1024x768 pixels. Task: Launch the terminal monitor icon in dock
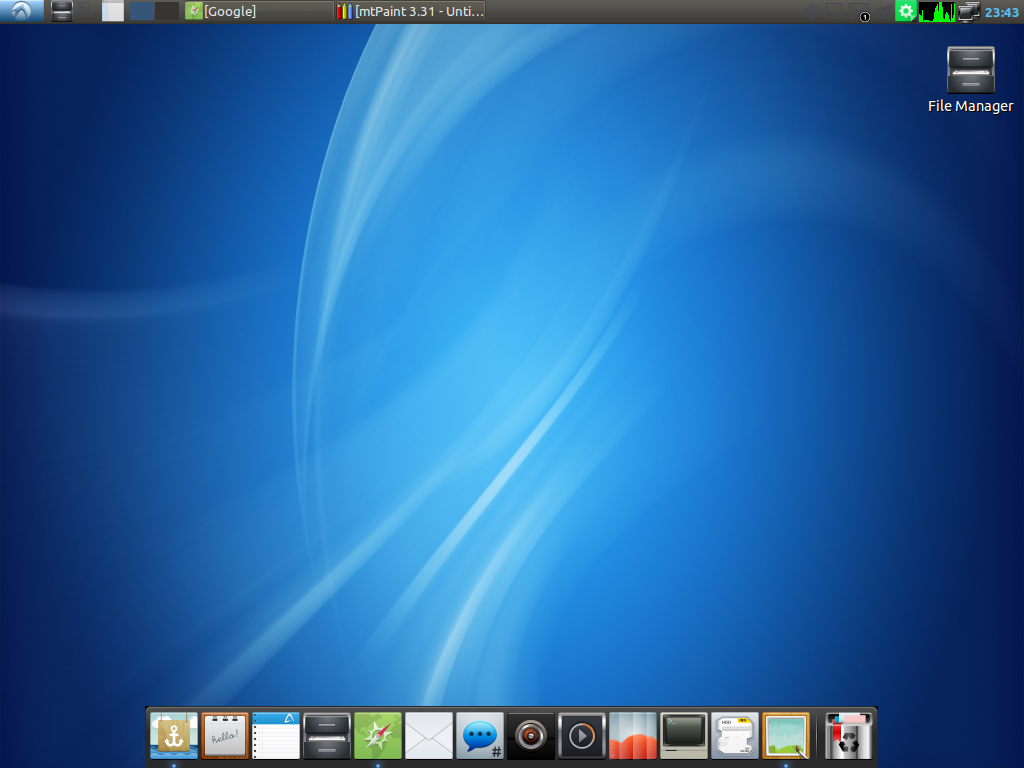point(684,736)
